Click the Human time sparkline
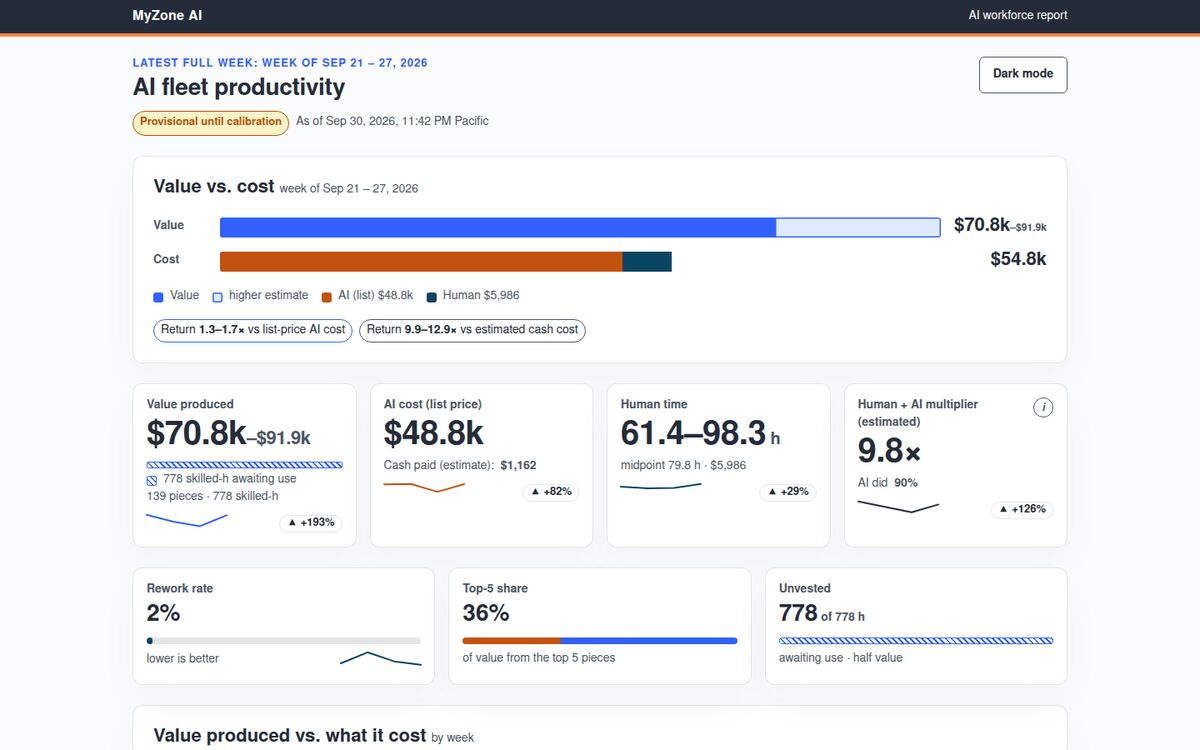This screenshot has width=1200, height=750. click(661, 486)
